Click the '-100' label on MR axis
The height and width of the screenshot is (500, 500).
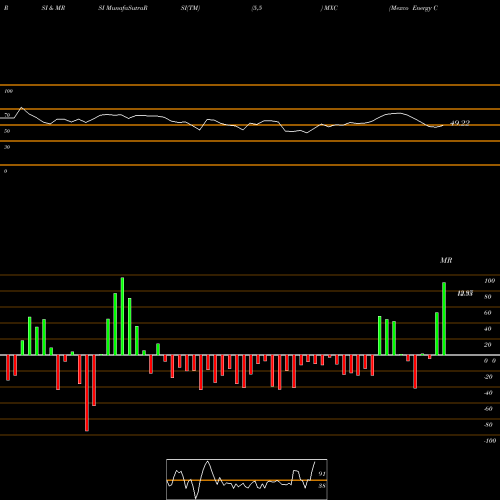click(x=490, y=441)
